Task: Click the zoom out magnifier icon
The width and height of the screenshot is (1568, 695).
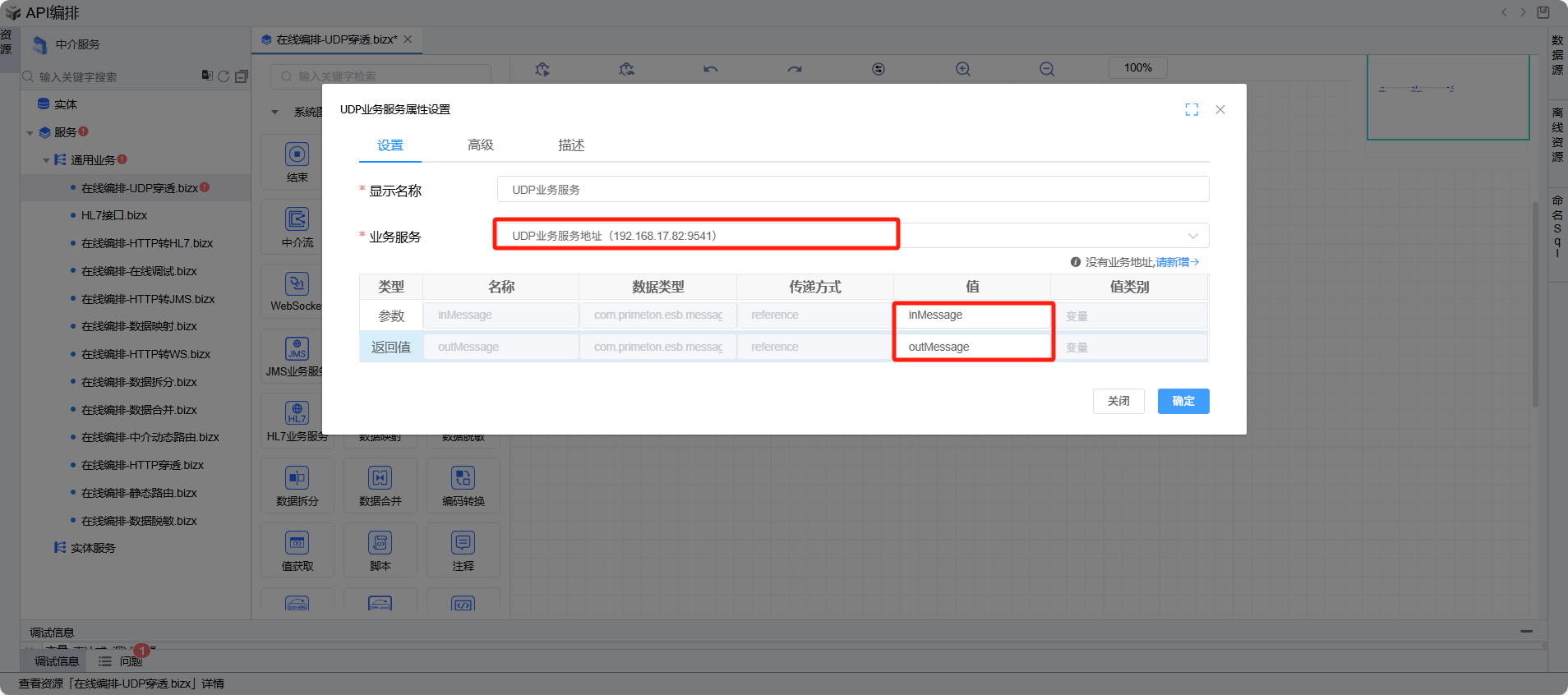Action: (1046, 69)
